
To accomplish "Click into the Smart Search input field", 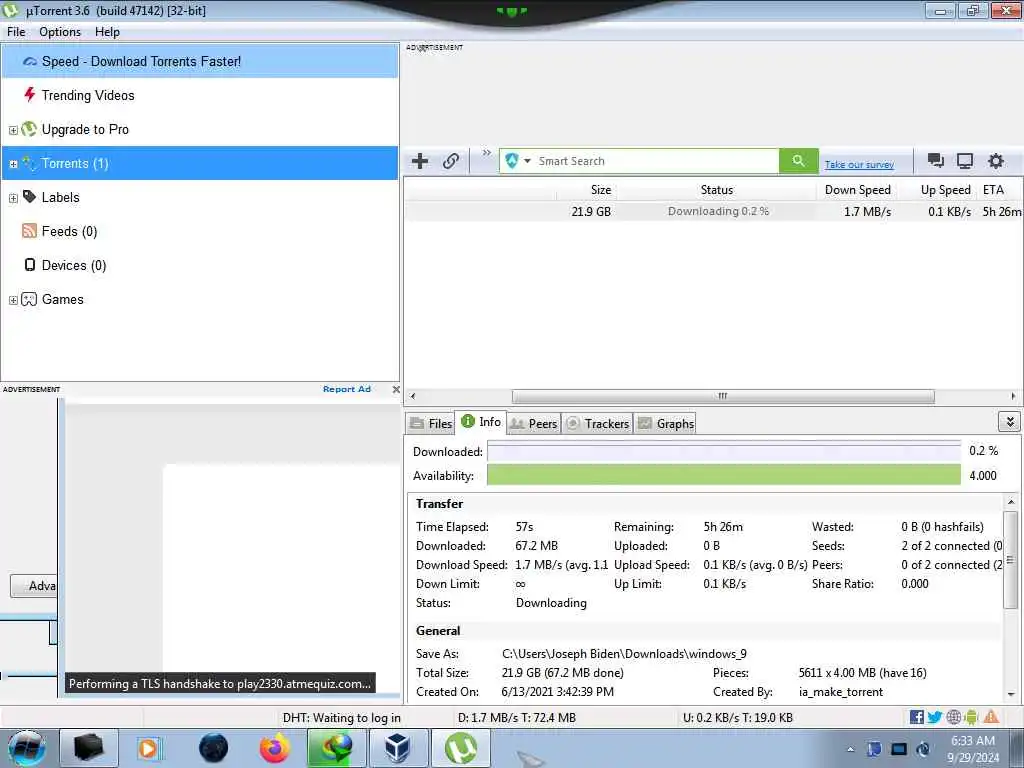I will pyautogui.click(x=656, y=161).
